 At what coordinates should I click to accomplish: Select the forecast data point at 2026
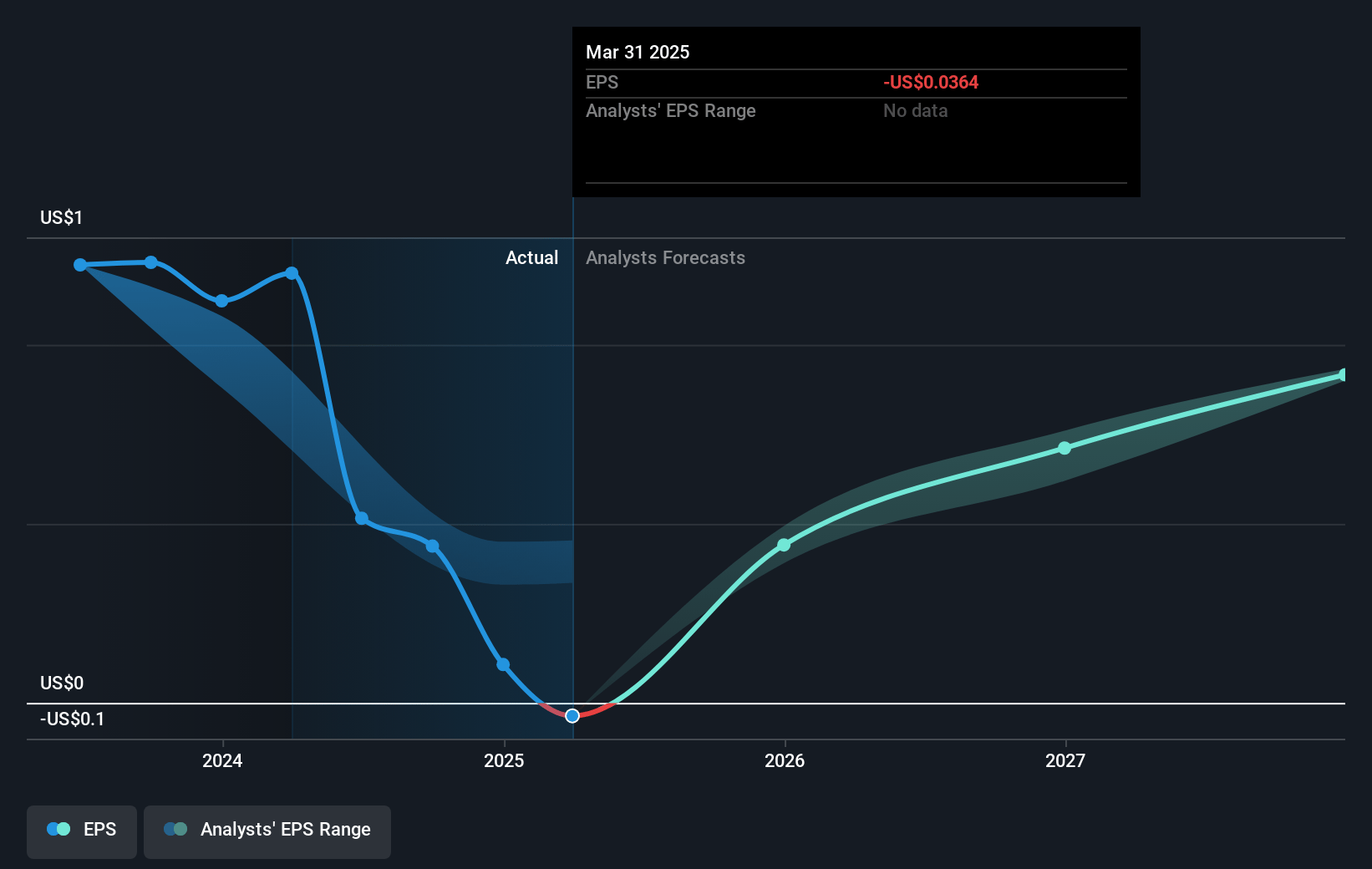click(x=784, y=546)
